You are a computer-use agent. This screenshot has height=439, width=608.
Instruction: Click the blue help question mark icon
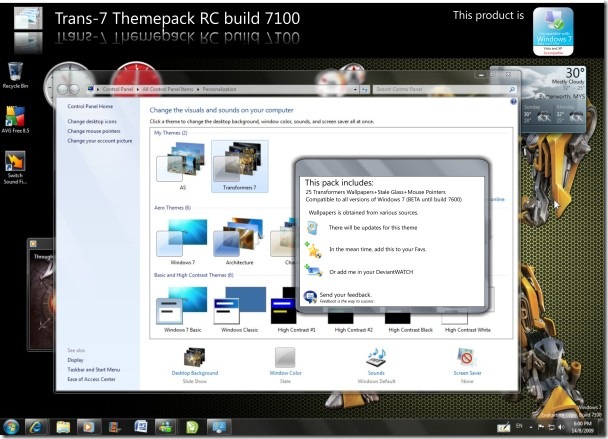point(513,102)
